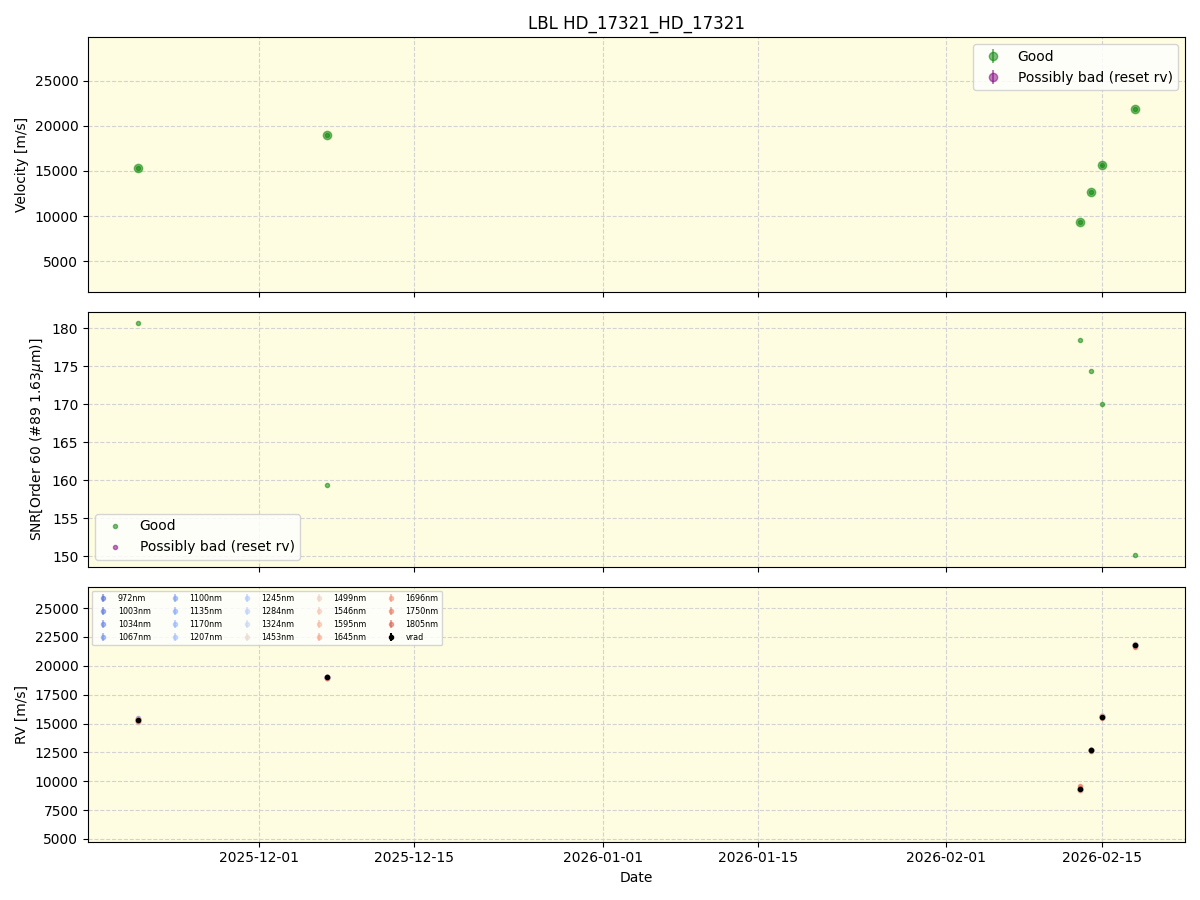
Task: Click green Good marker in Velocity legend
Action: click(x=993, y=57)
